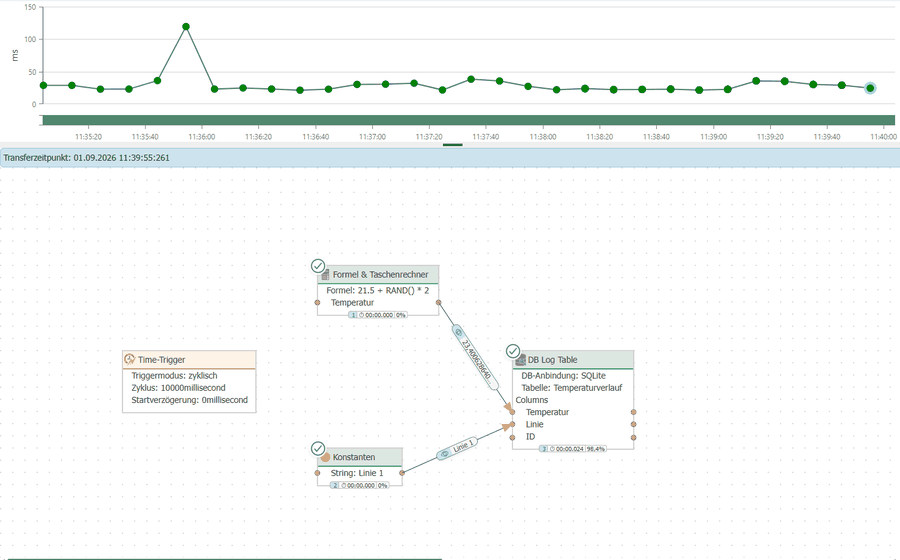Click the 0% load badge under Formel node
The width and height of the screenshot is (900, 560).
[x=401, y=315]
